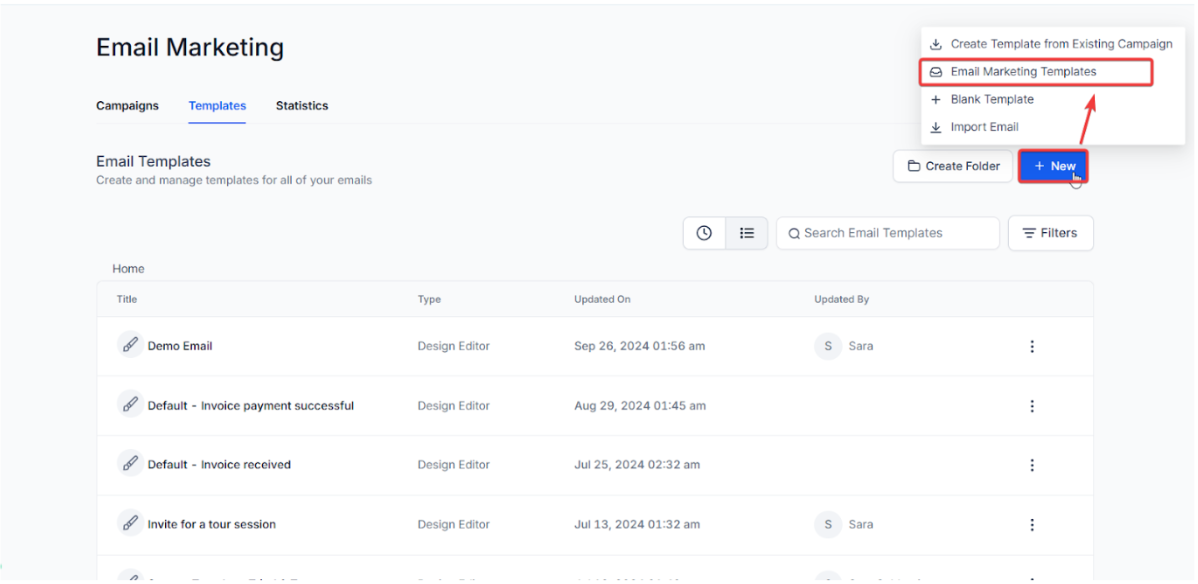Switch to list view icon
Image resolution: width=1198 pixels, height=584 pixels.
point(746,233)
